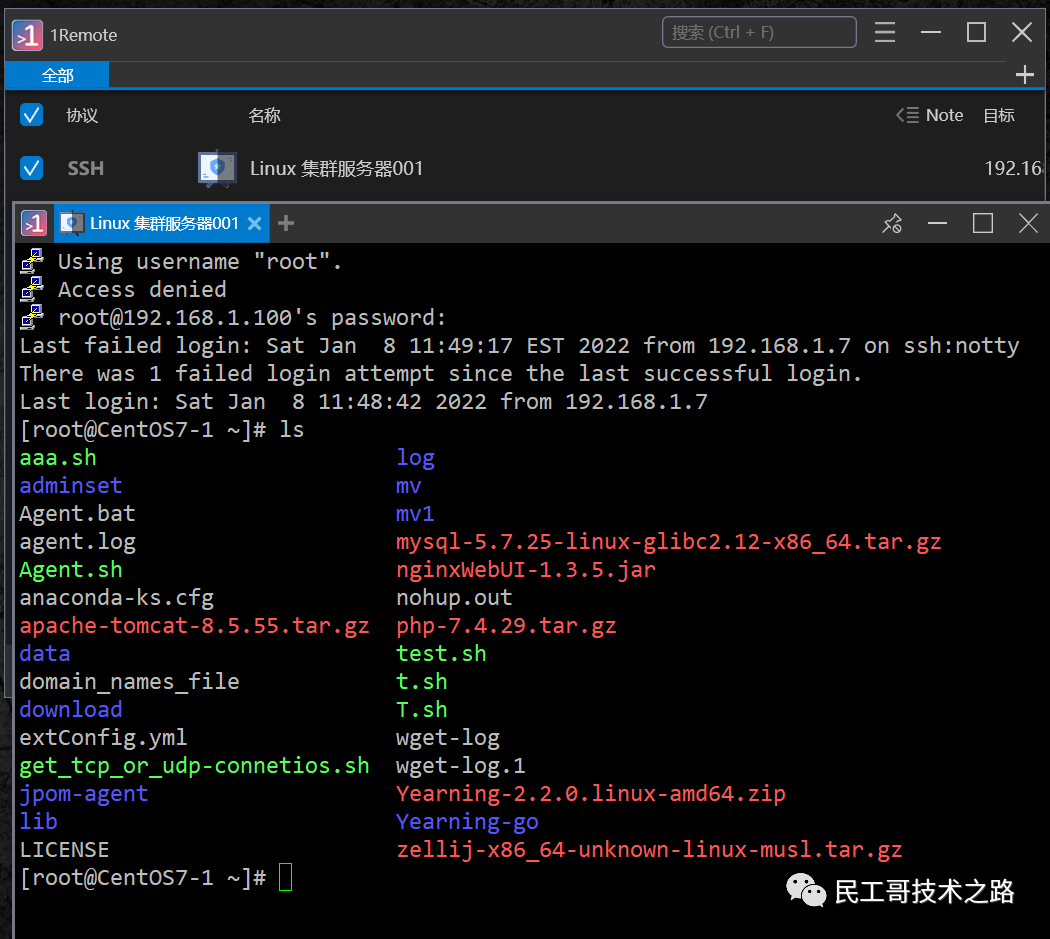Click the plus icon next to the session tab
This screenshot has width=1050, height=939.
(x=286, y=222)
